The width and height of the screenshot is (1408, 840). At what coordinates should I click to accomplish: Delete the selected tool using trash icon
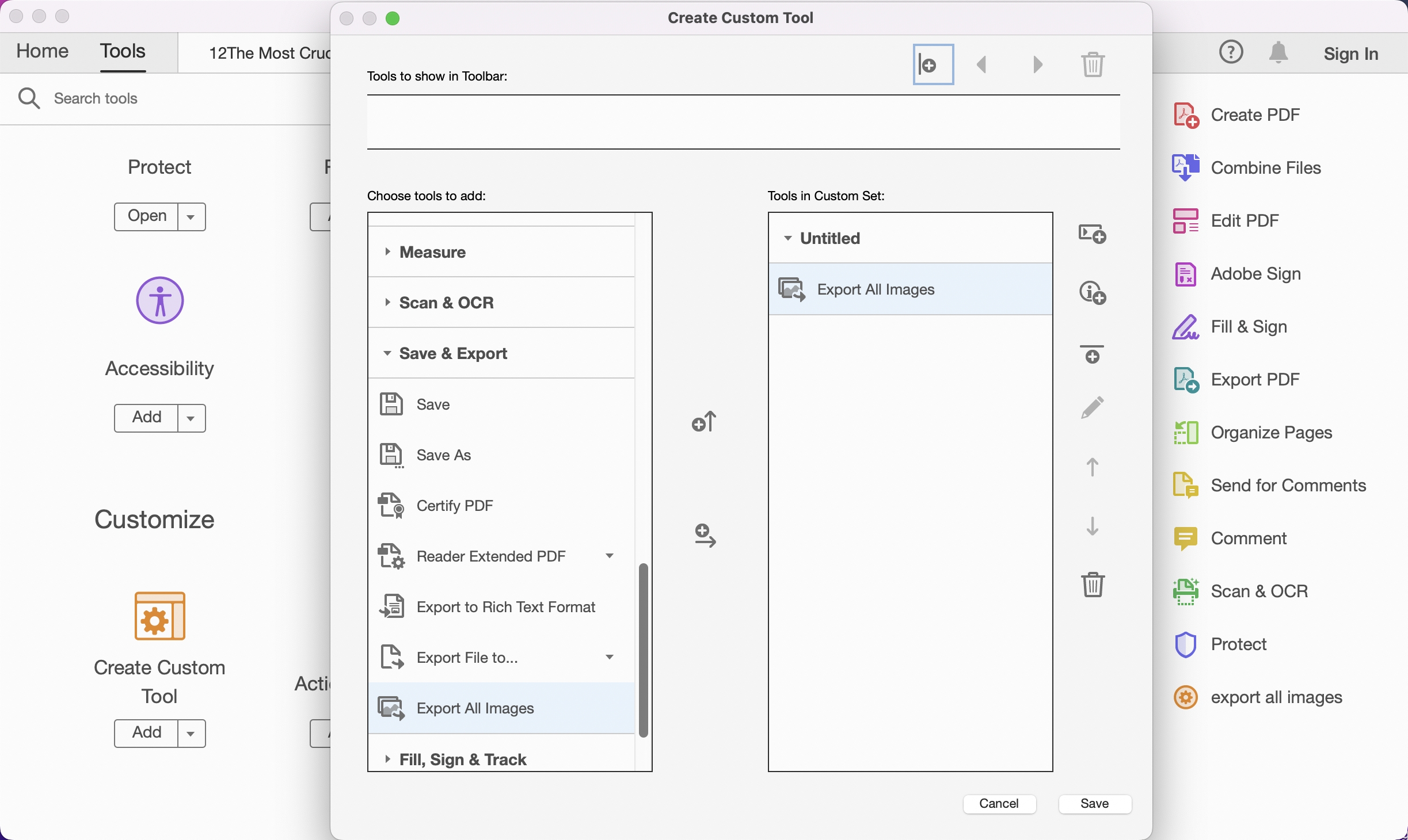coord(1092,584)
